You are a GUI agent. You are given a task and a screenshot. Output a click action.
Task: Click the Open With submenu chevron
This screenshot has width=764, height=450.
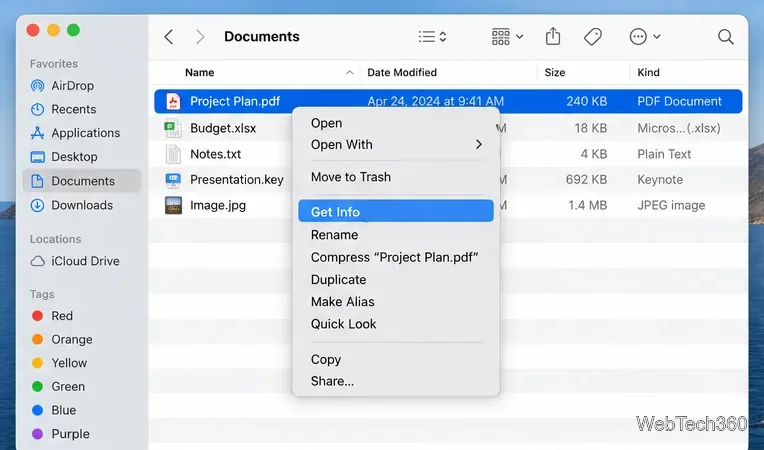coord(478,145)
